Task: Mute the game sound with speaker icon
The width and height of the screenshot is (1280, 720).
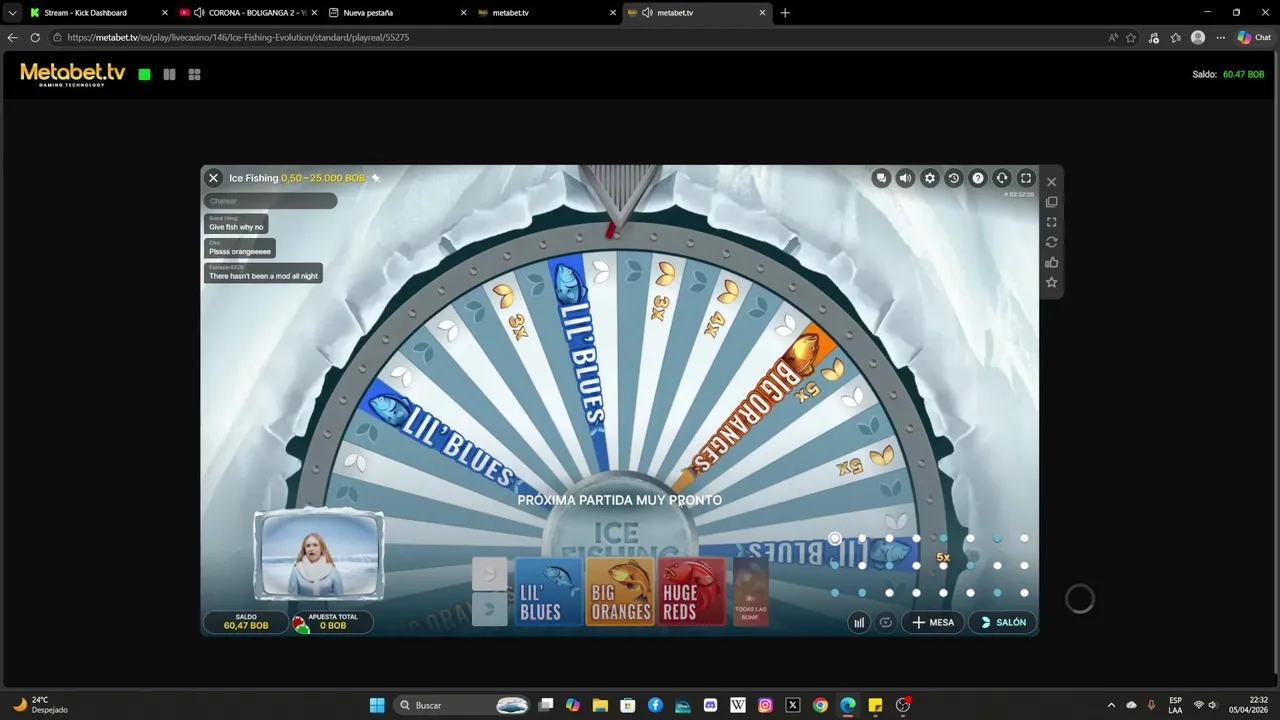Action: [905, 178]
